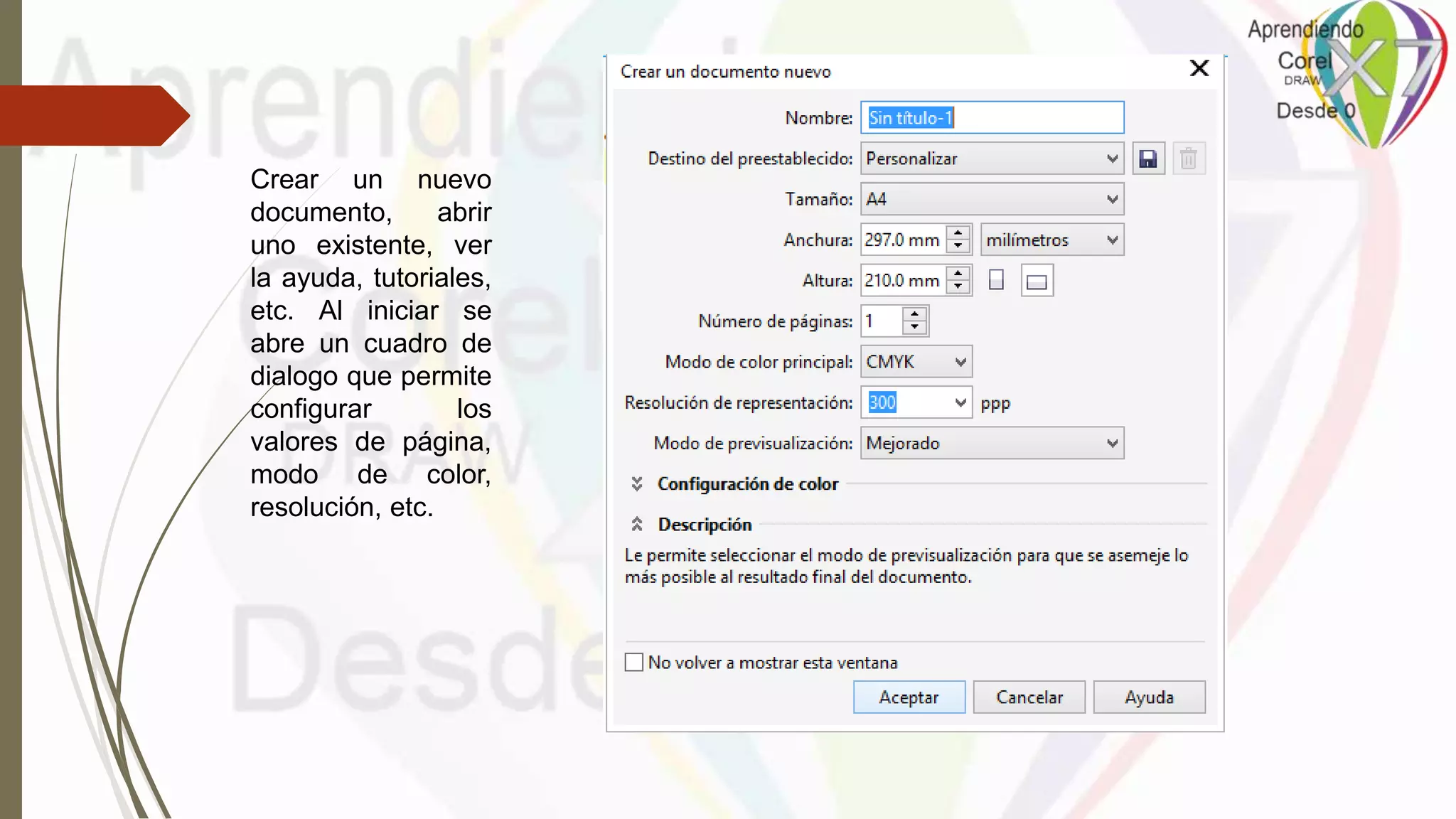Decrease Número de páginas with down arrow
Viewport: 1456px width, 819px height.
pos(914,328)
